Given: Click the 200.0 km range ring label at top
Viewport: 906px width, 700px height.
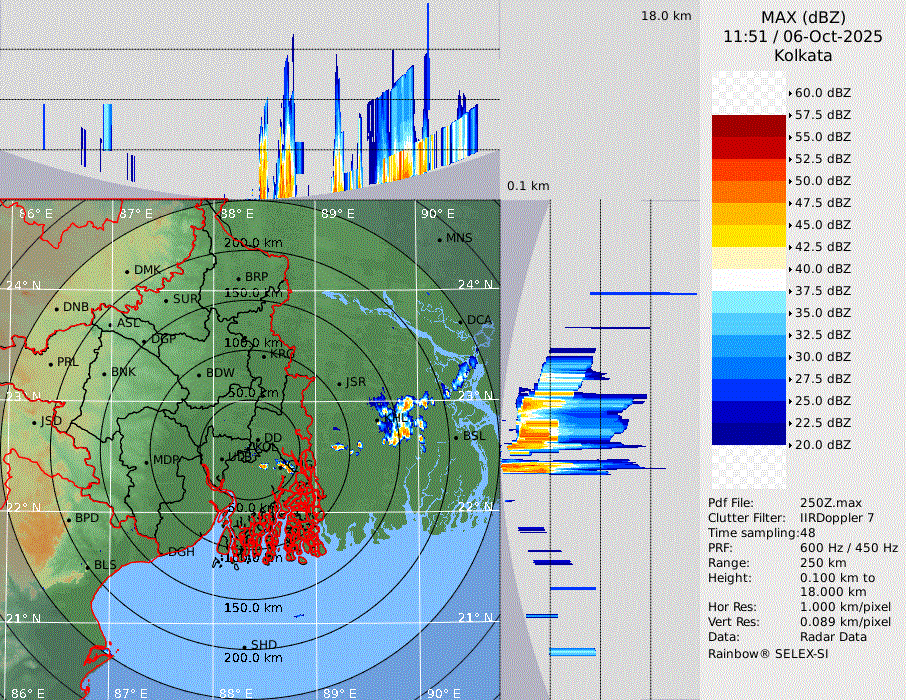Looking at the screenshot, I should coord(253,243).
